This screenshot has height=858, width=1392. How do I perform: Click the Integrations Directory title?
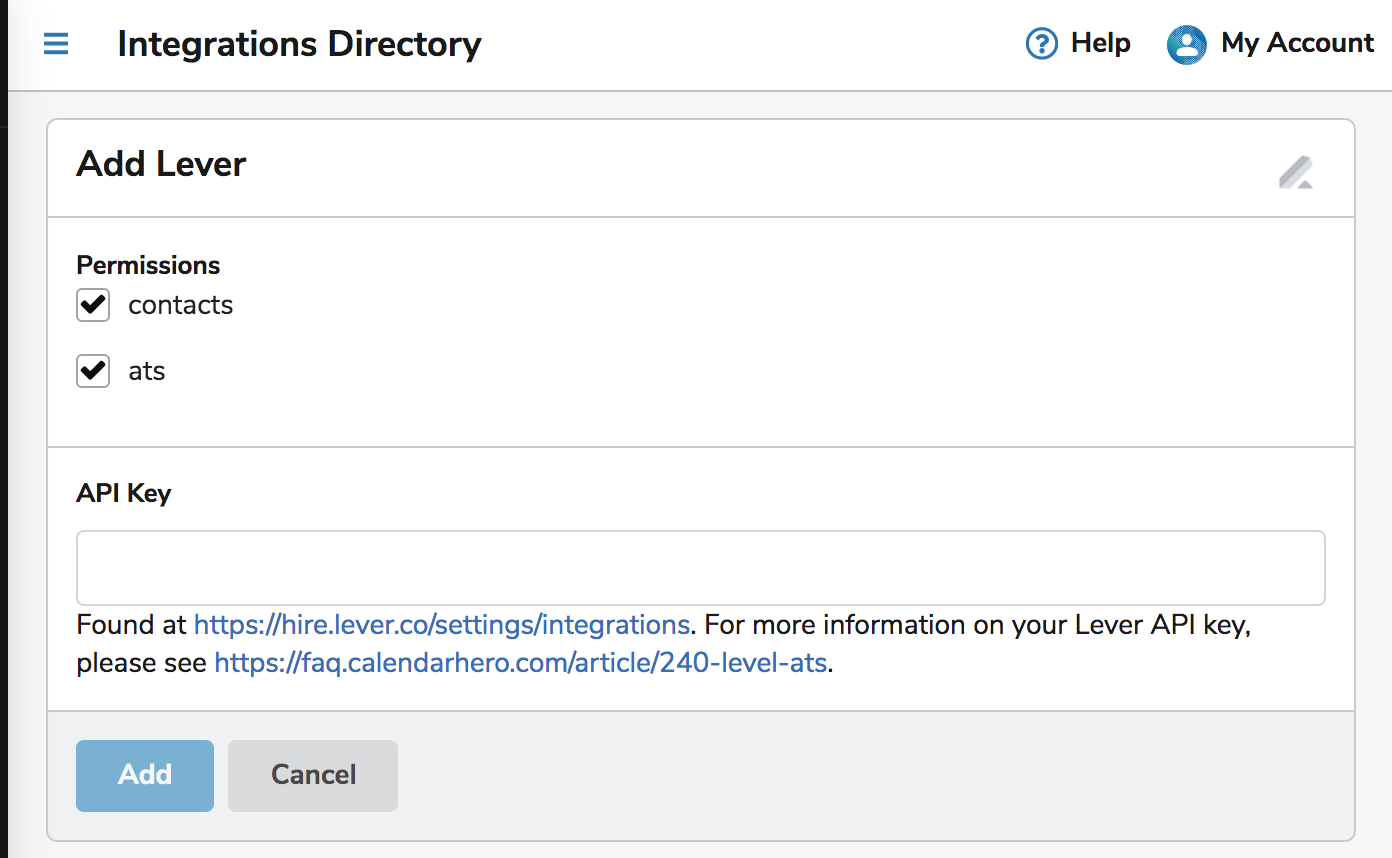300,44
